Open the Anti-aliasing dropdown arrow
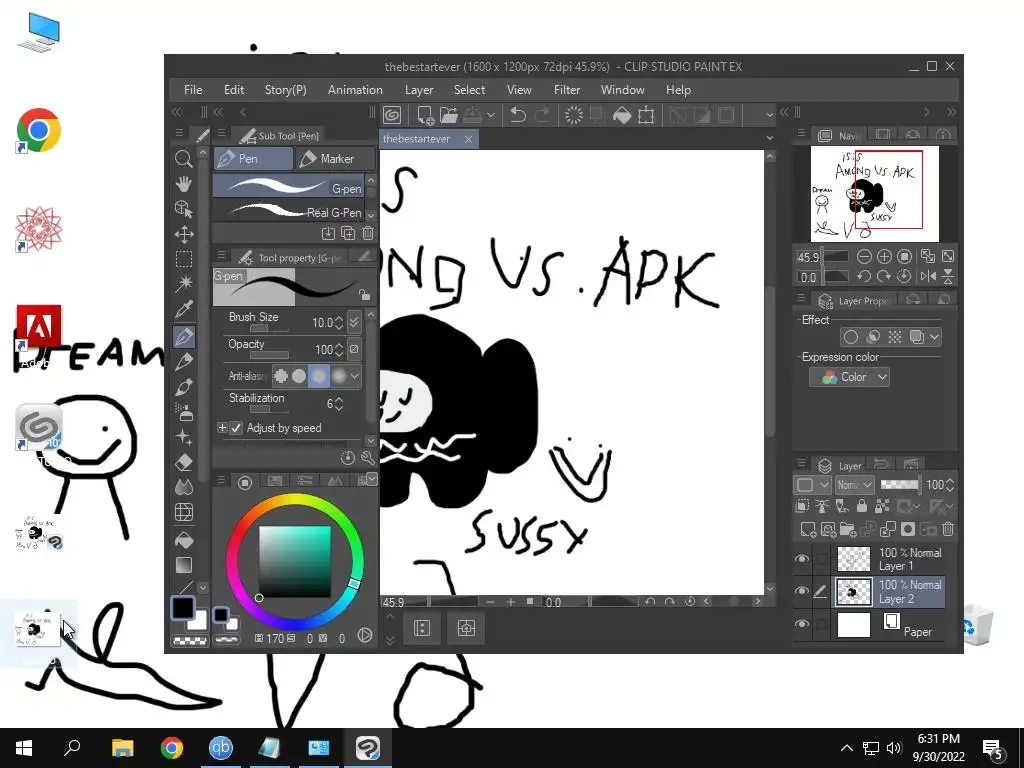The image size is (1024, 768). tap(355, 376)
